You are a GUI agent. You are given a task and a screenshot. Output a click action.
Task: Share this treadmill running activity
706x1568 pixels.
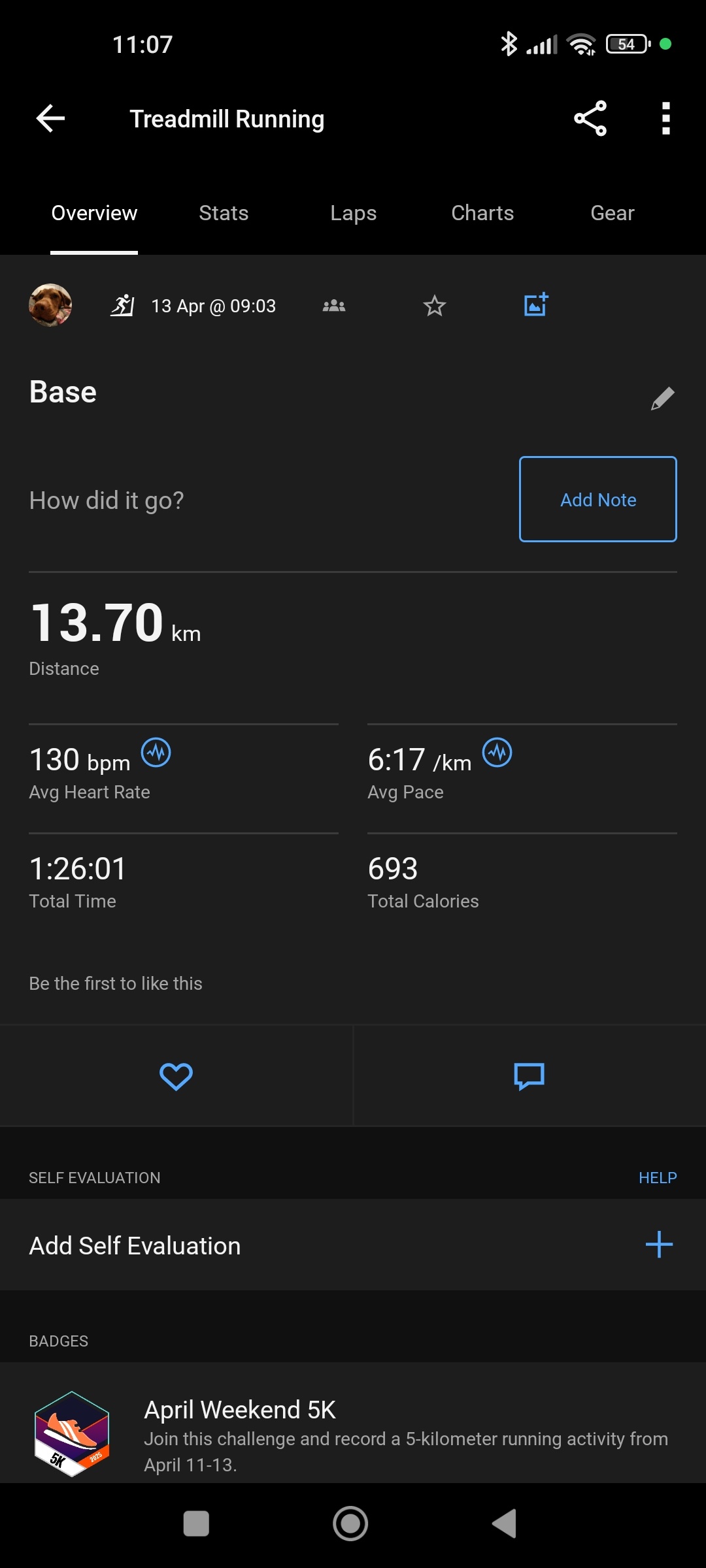point(590,118)
